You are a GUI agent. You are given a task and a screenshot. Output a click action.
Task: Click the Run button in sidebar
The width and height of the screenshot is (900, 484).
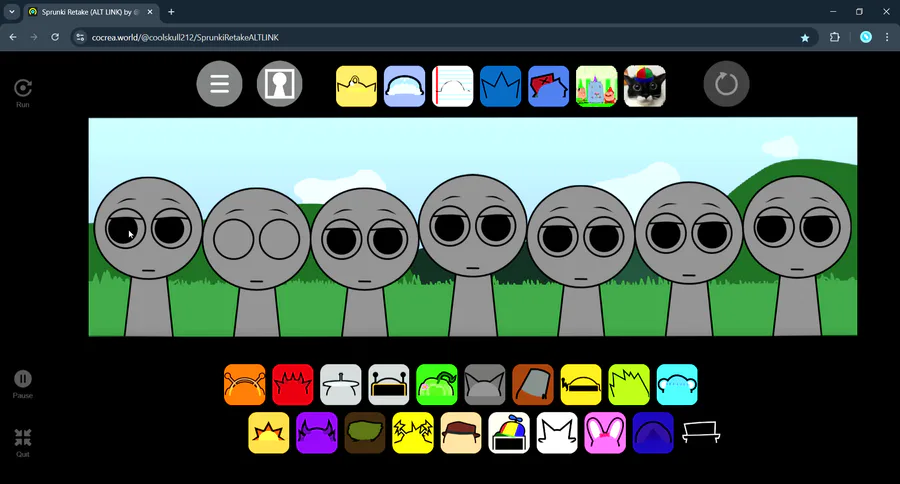click(x=22, y=93)
